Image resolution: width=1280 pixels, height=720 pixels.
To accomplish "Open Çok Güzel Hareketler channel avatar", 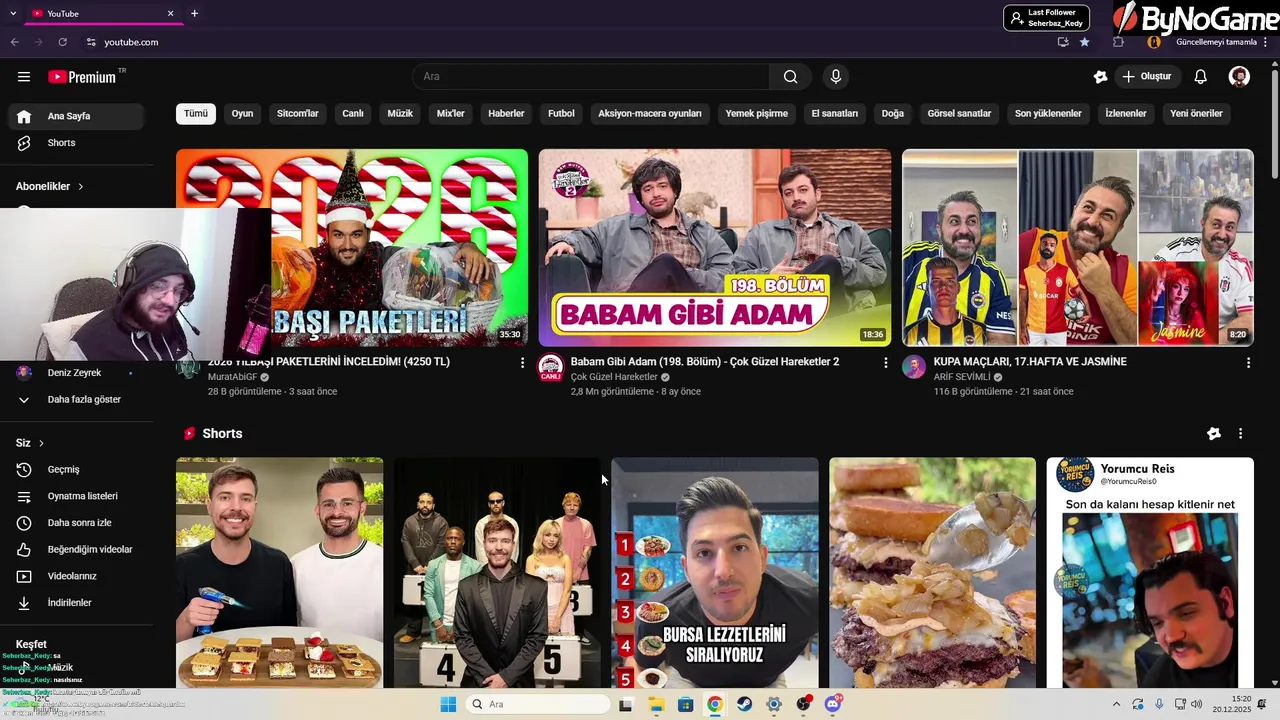I will click(551, 367).
